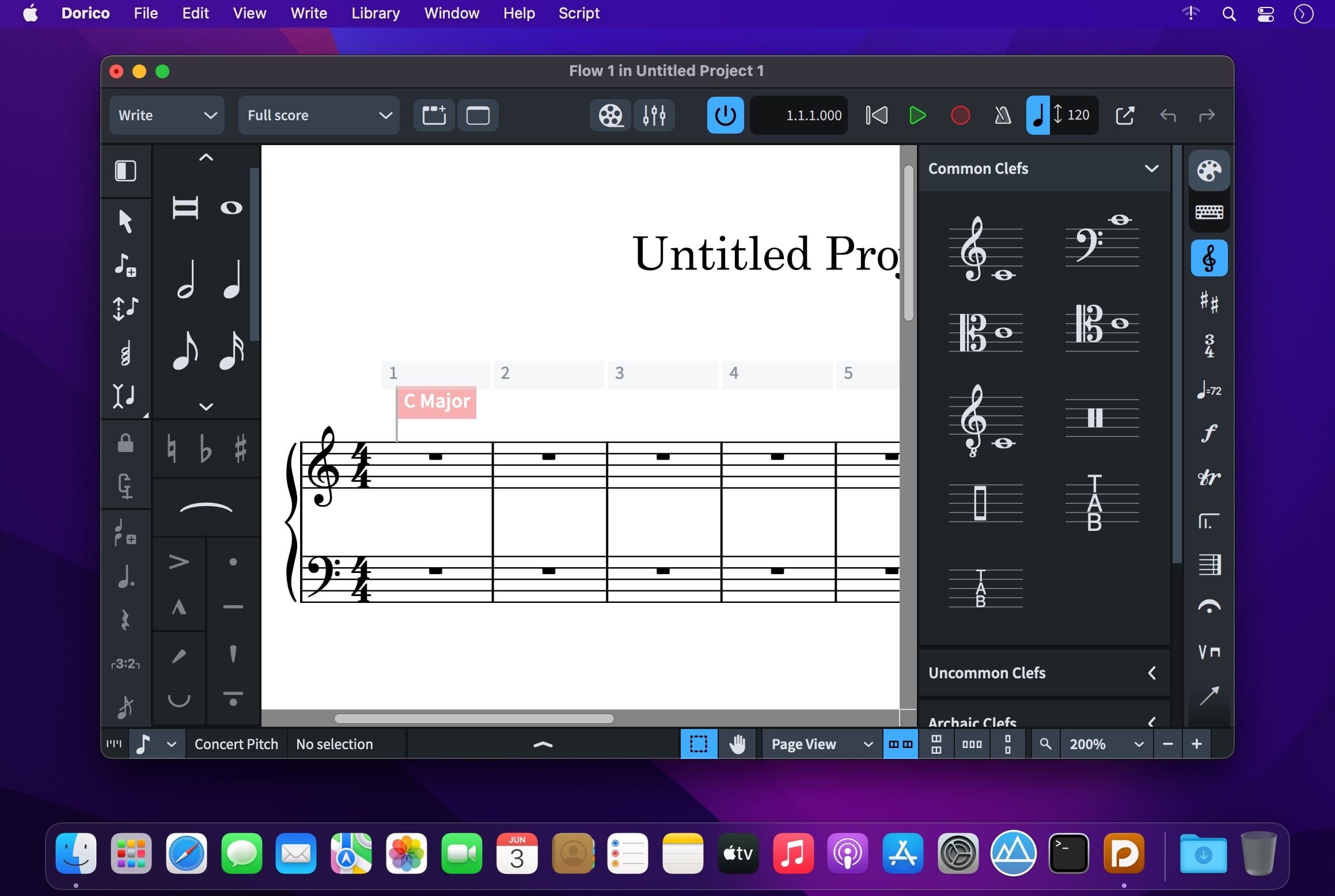Screen dimensions: 1335x896
Task: Open the Video window film-reel icon
Action: pos(610,115)
